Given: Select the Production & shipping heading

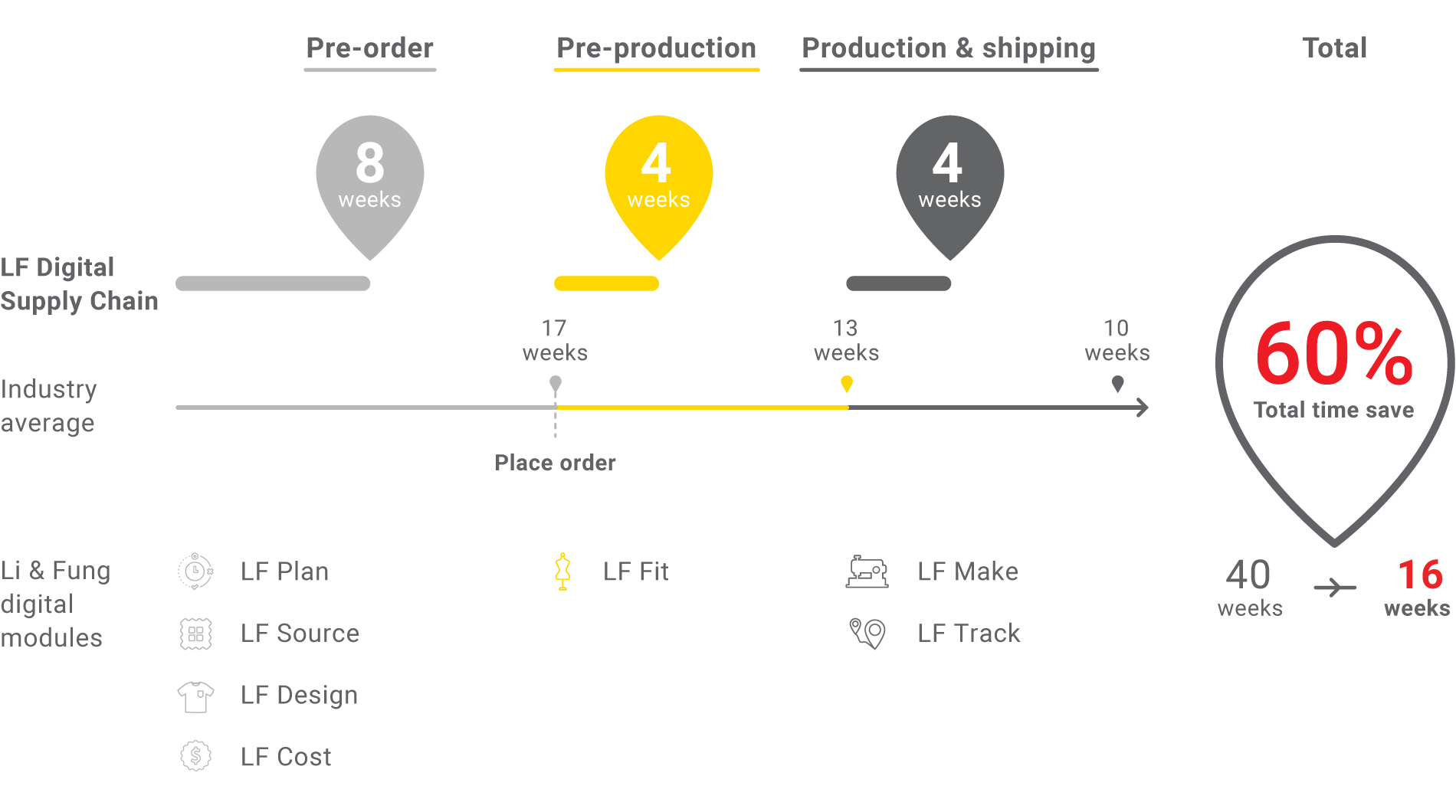Looking at the screenshot, I should coord(949,48).
